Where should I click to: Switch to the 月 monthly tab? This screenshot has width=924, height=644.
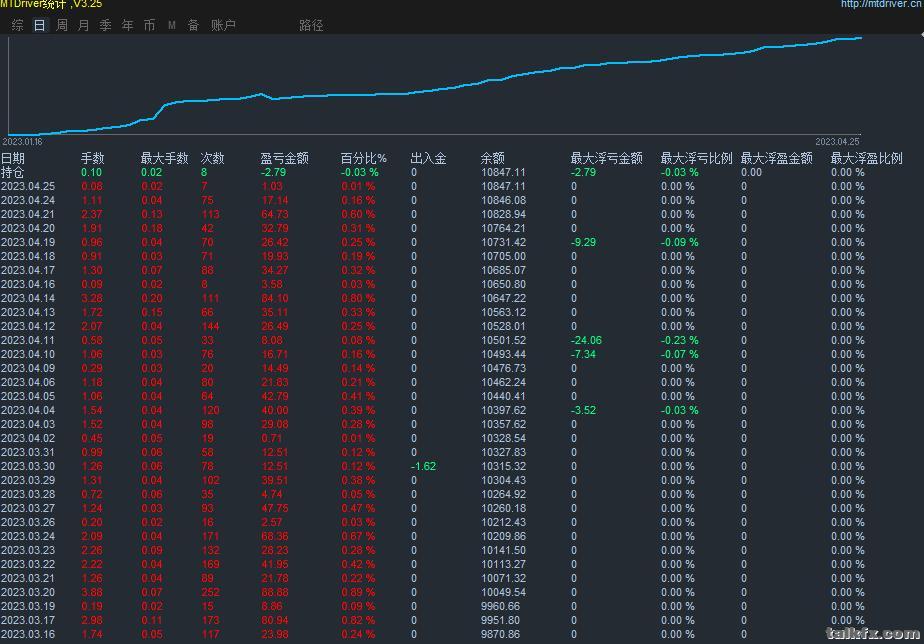tap(84, 25)
